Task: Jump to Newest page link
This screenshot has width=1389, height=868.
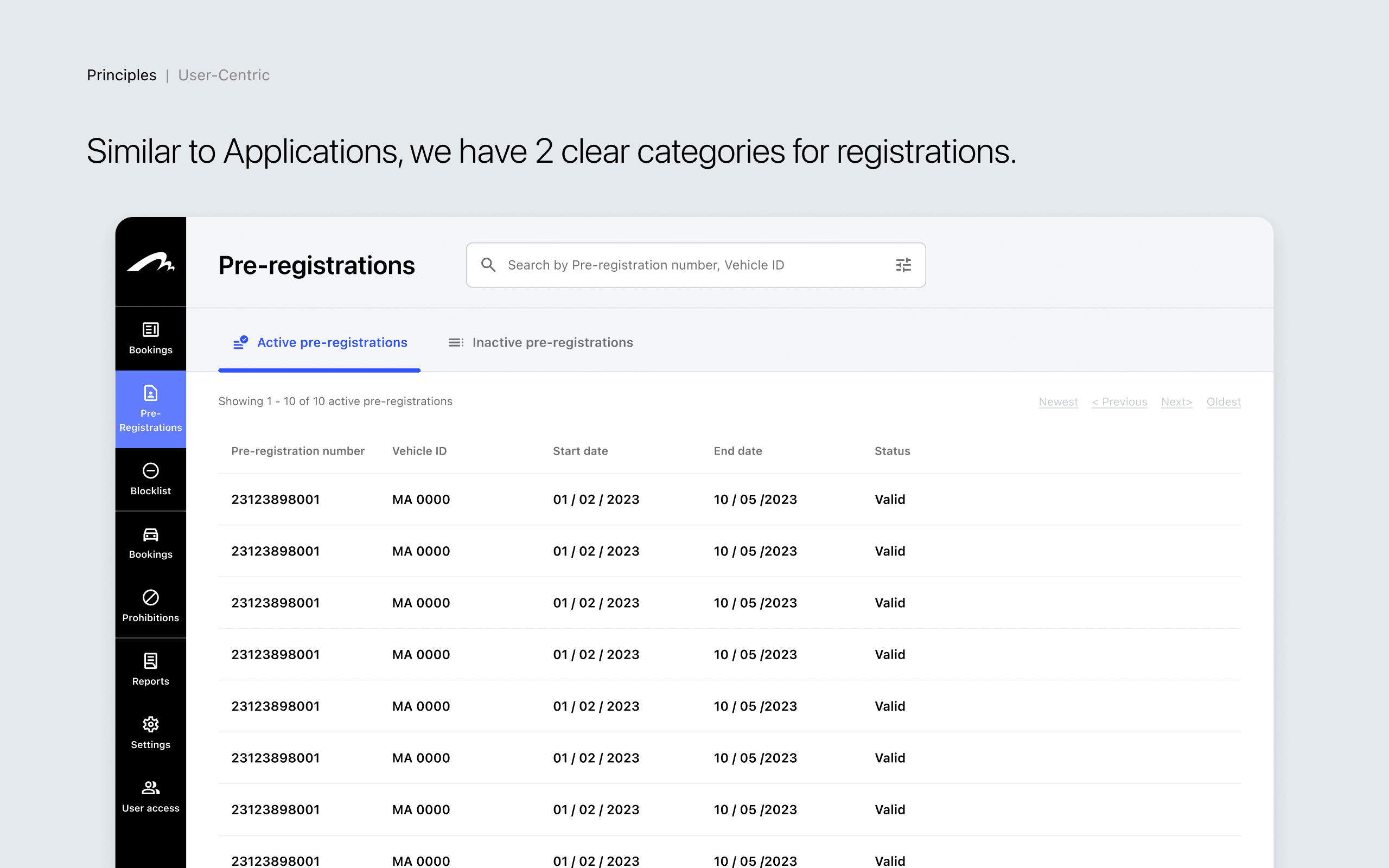Action: point(1058,402)
